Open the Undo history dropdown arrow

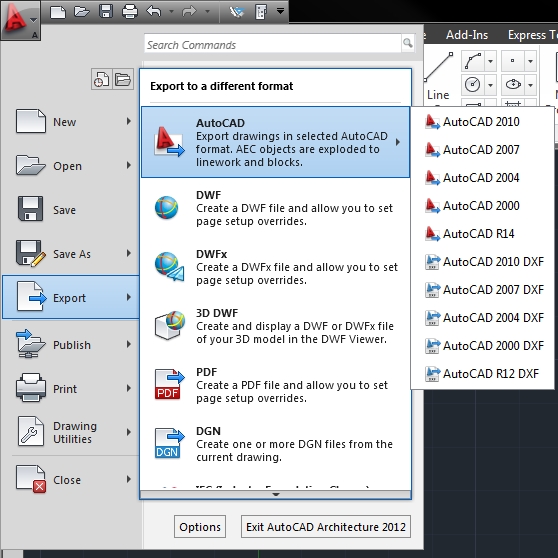pyautogui.click(x=172, y=12)
